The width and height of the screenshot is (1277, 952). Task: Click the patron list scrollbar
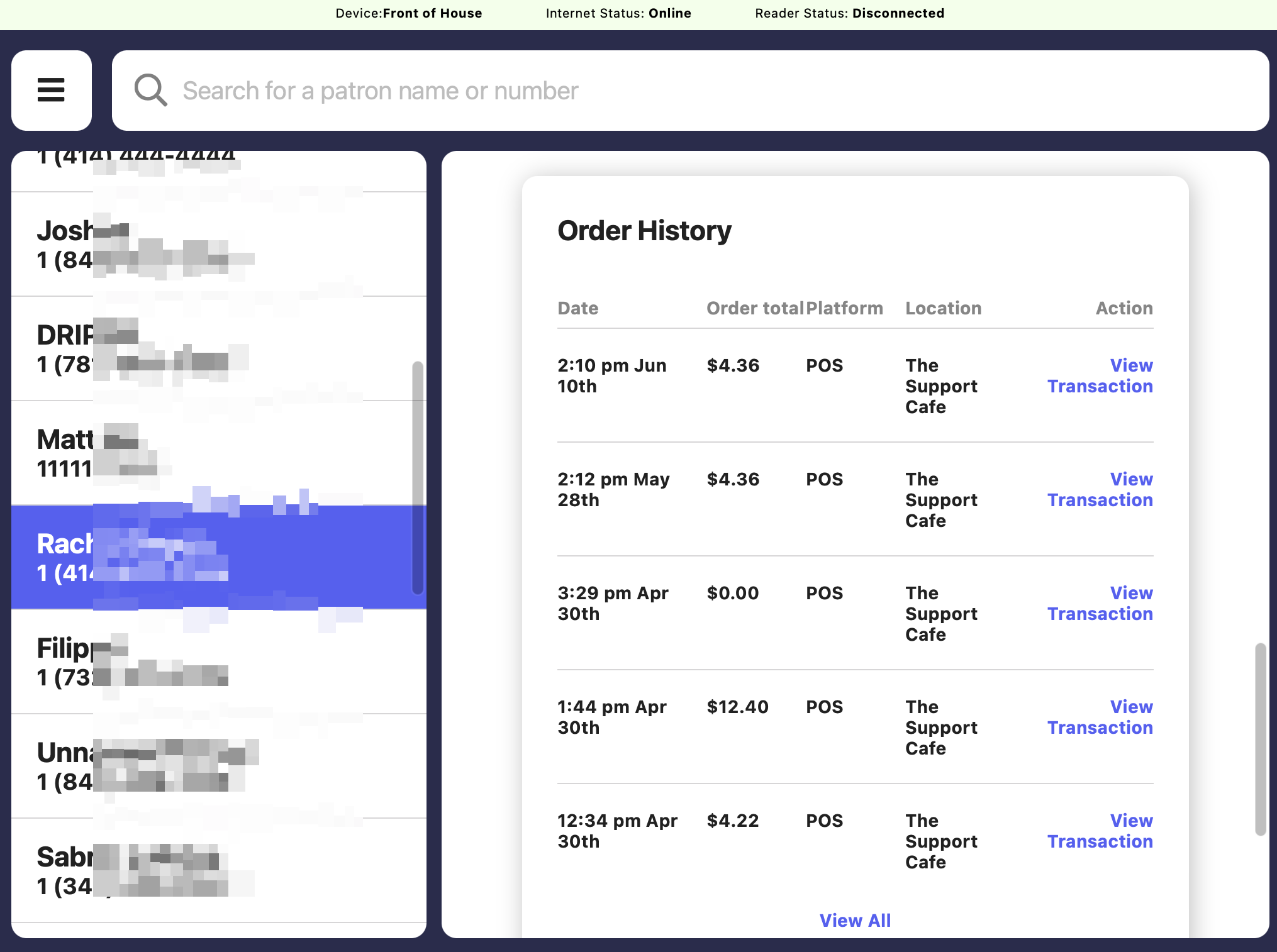tap(418, 478)
